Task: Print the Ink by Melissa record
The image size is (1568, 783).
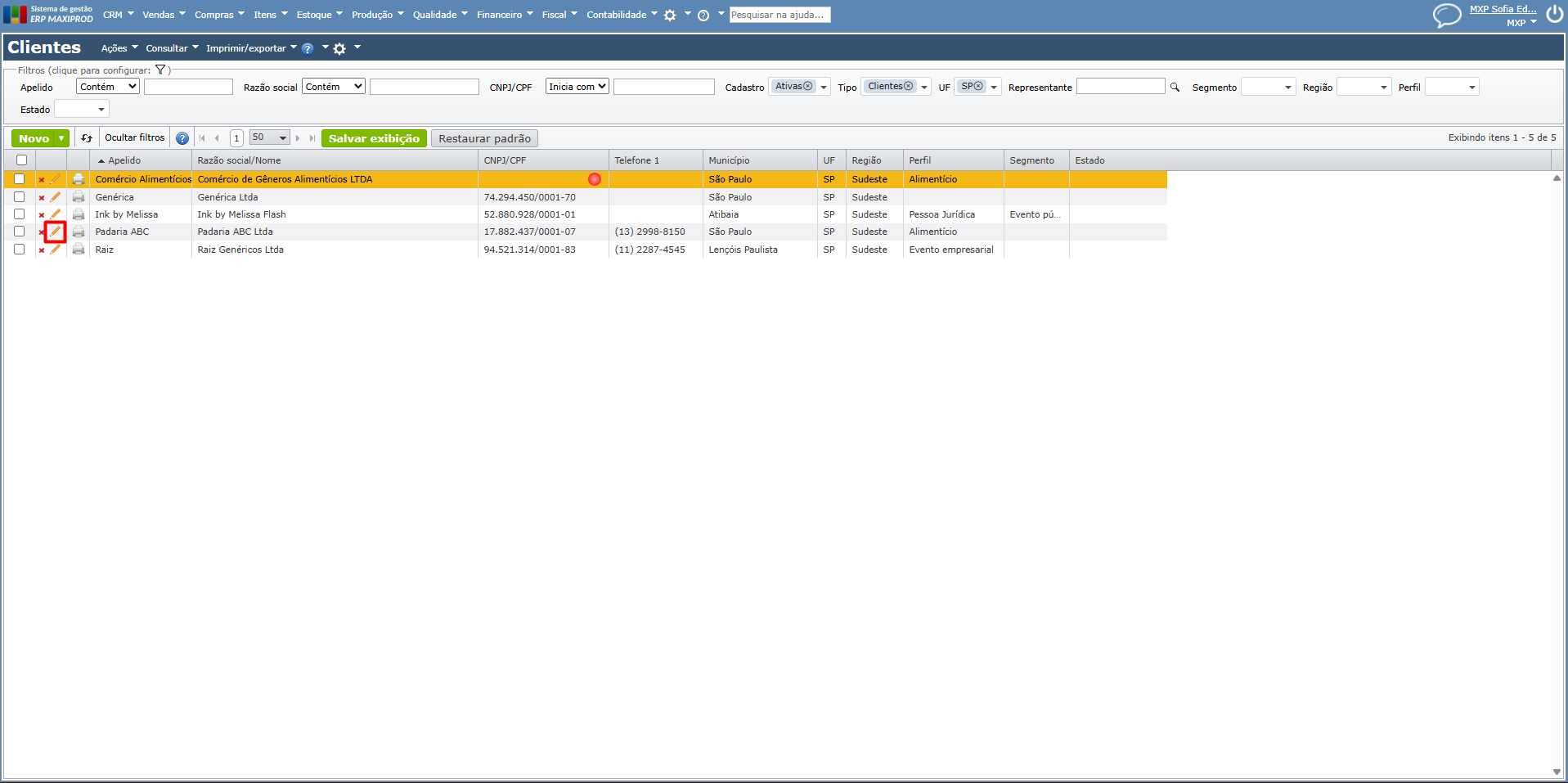Action: pyautogui.click(x=79, y=214)
